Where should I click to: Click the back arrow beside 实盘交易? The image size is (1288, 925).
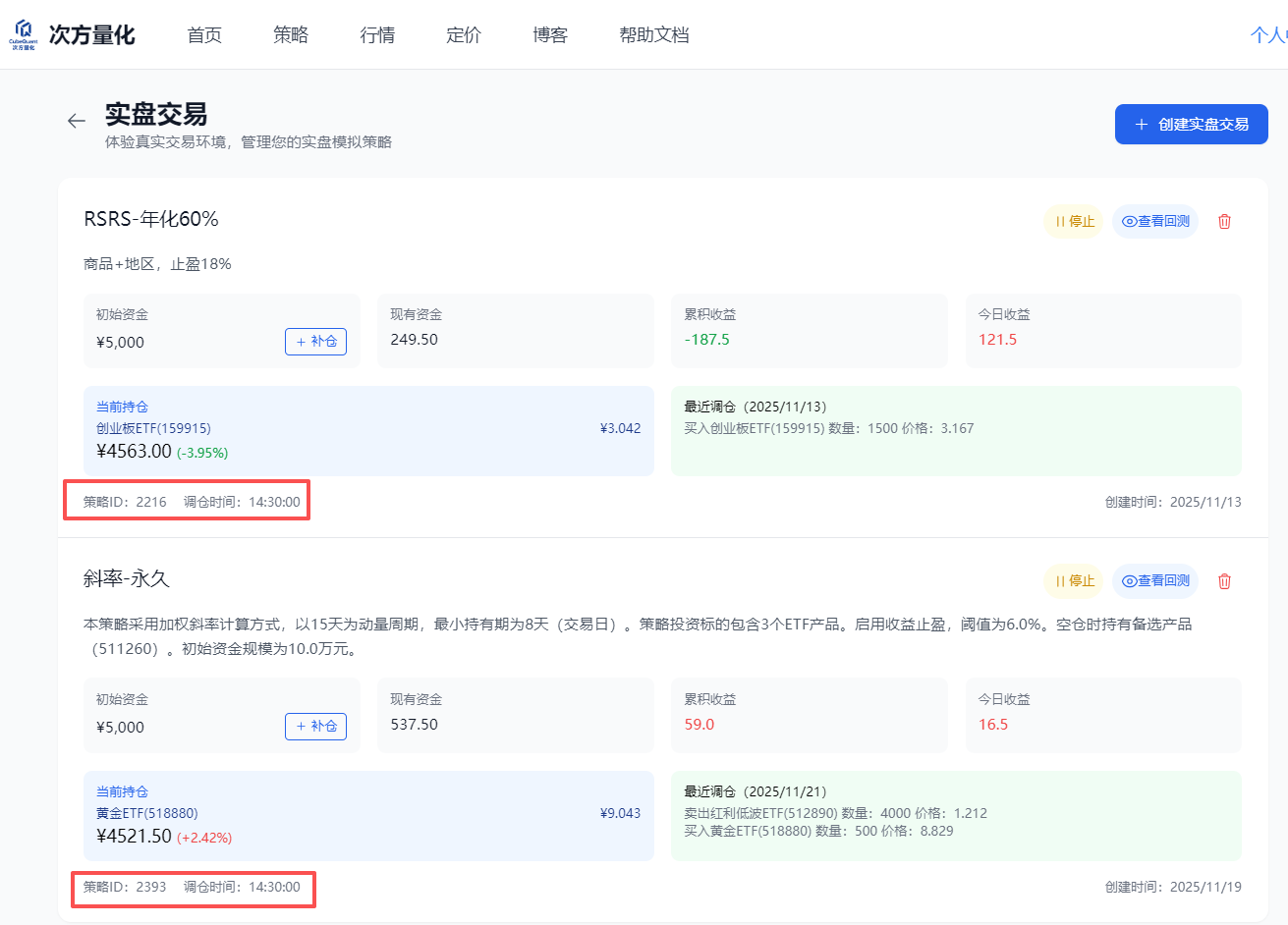pos(77,121)
